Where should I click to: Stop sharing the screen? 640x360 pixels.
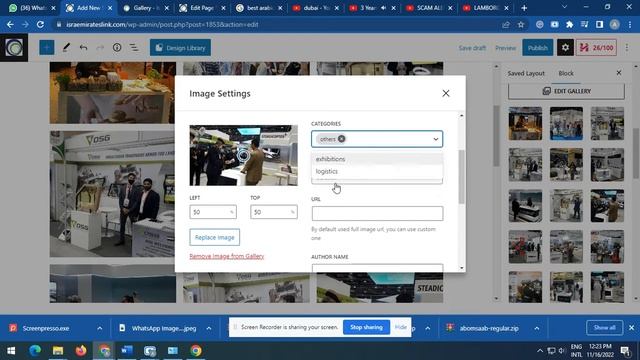tap(366, 327)
